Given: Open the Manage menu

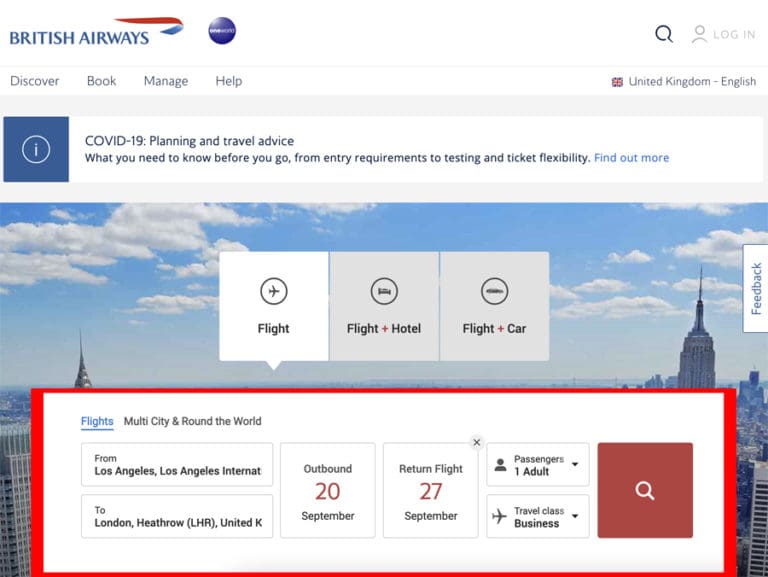Looking at the screenshot, I should 166,81.
